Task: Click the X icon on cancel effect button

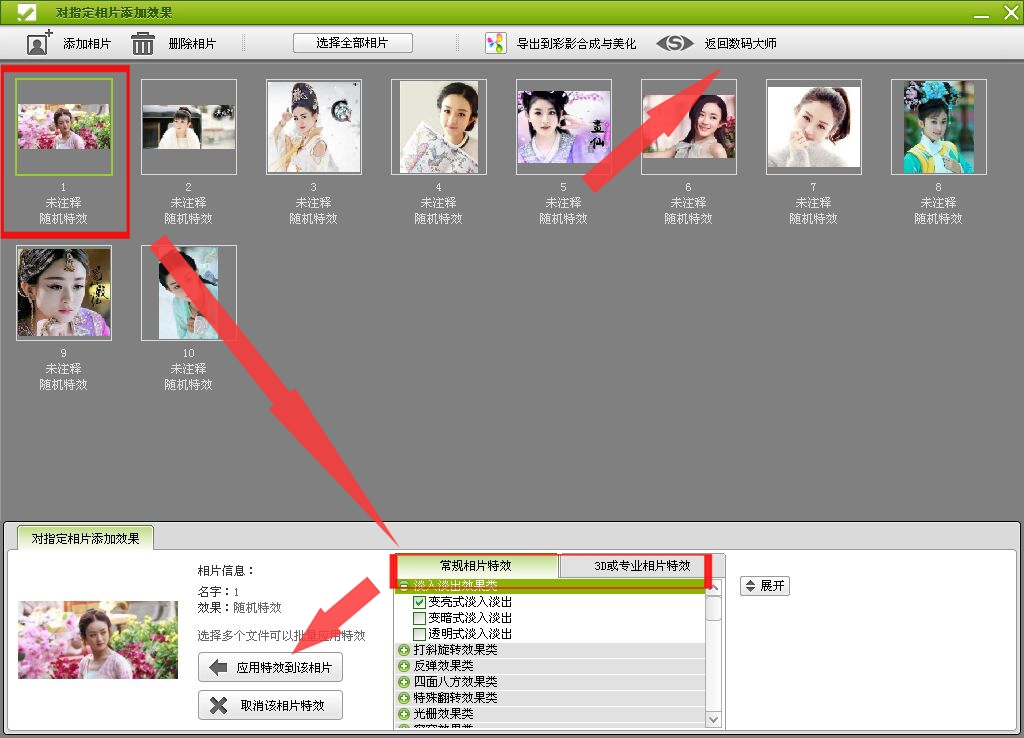Action: [x=219, y=705]
